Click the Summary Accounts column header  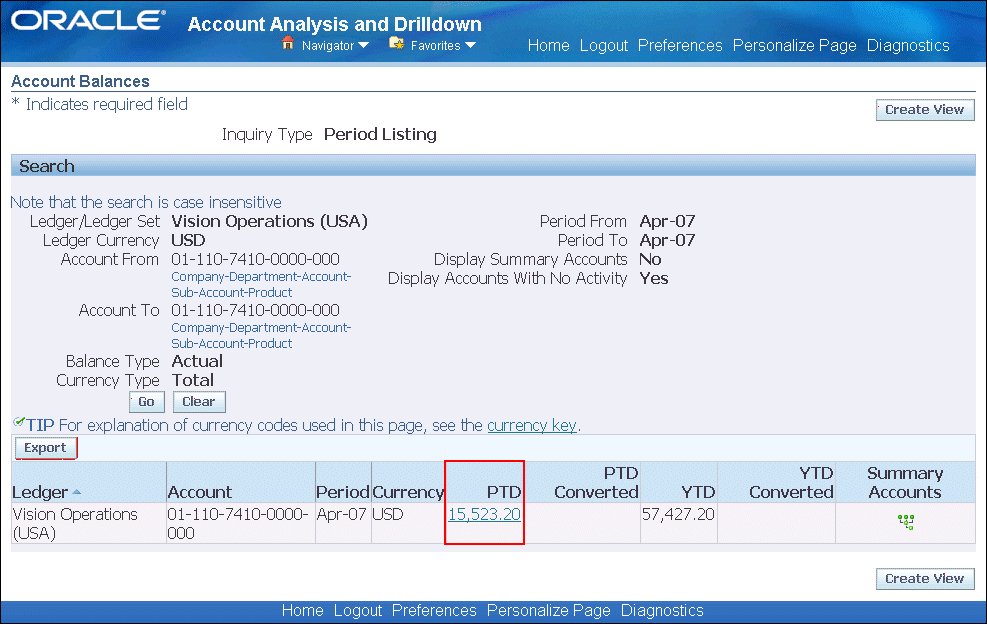pyautogui.click(x=905, y=482)
